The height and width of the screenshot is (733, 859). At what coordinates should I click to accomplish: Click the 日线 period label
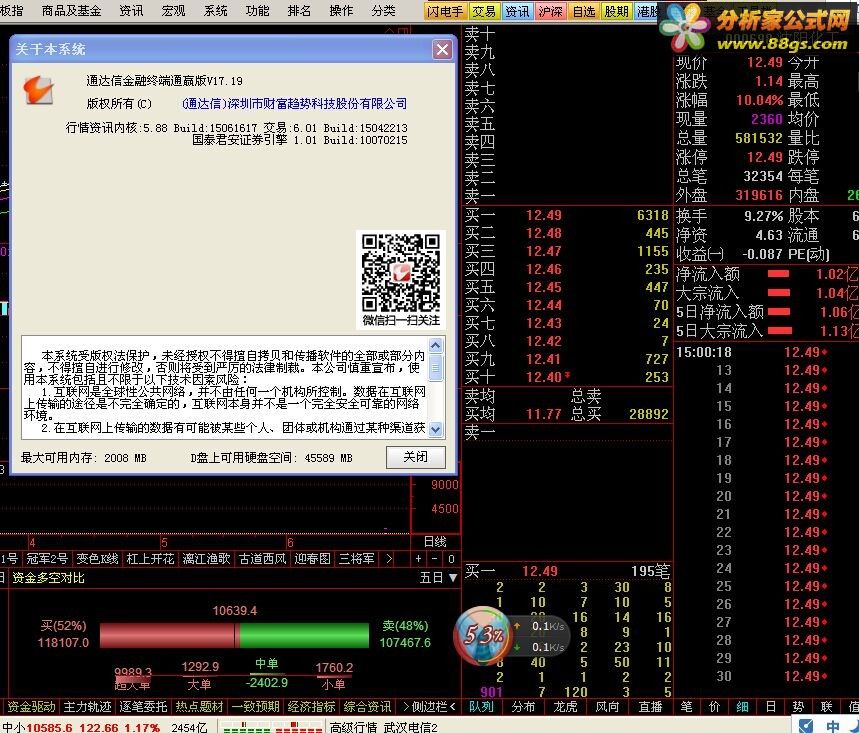pos(435,542)
